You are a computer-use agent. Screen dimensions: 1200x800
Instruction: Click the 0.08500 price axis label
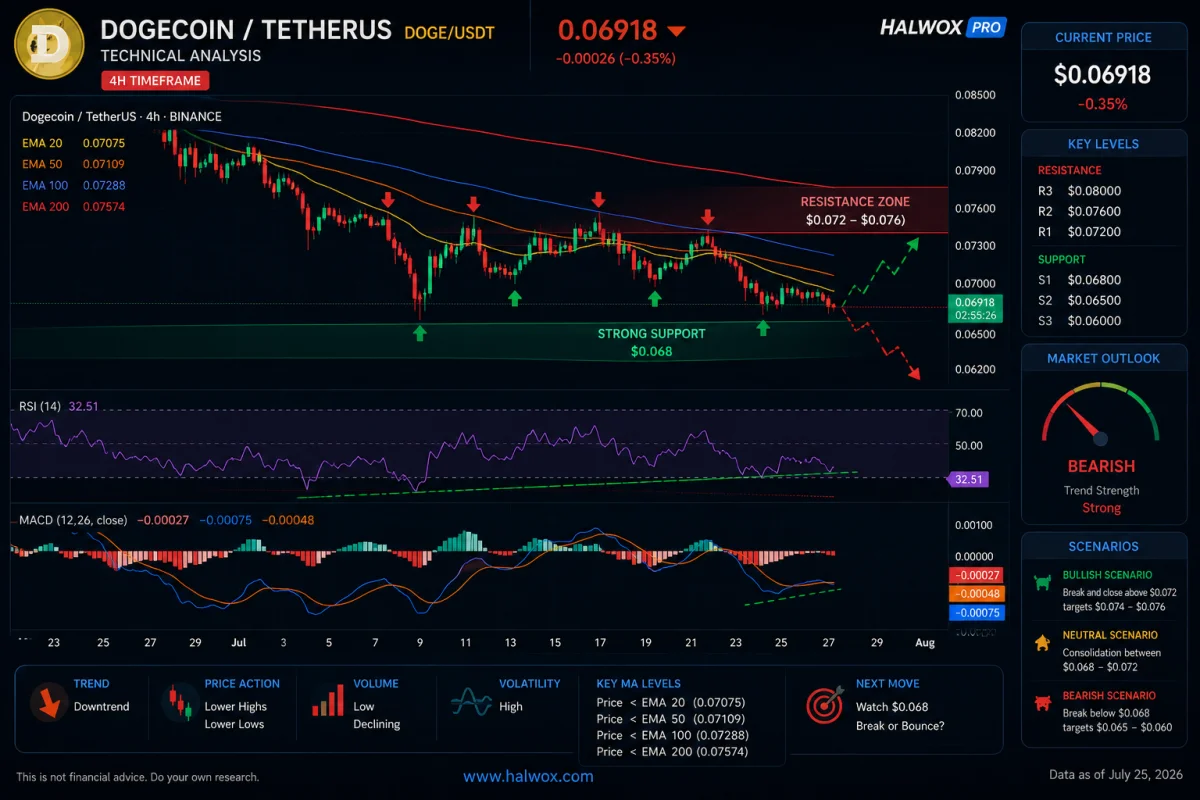coord(975,95)
